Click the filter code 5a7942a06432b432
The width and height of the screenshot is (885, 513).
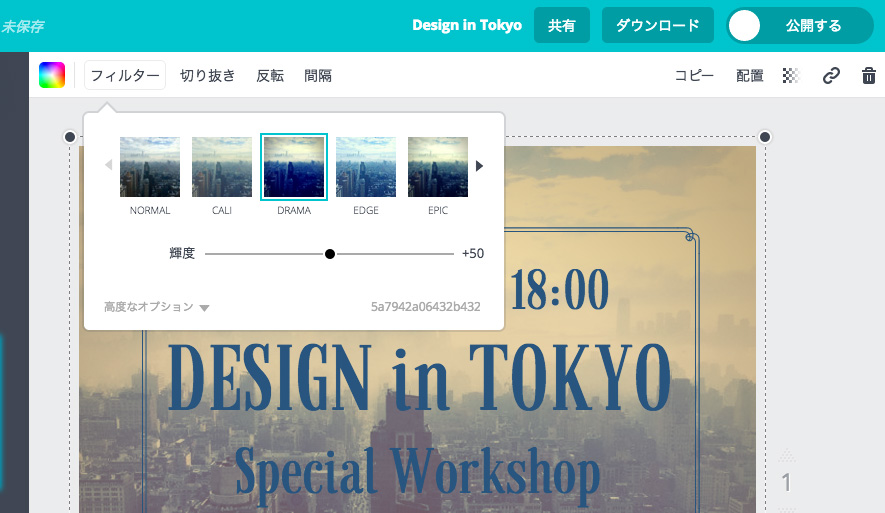[x=426, y=306]
